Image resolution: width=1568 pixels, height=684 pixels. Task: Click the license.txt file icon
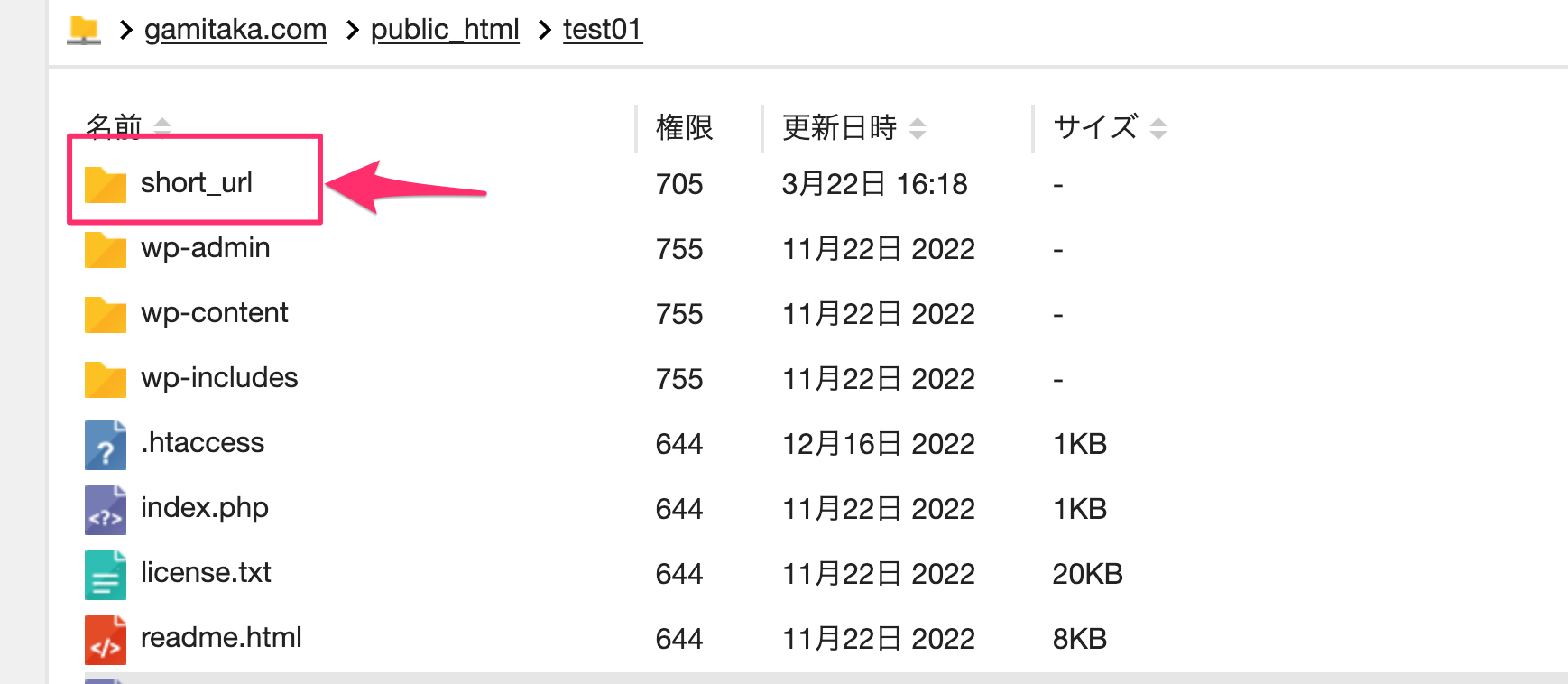[105, 574]
